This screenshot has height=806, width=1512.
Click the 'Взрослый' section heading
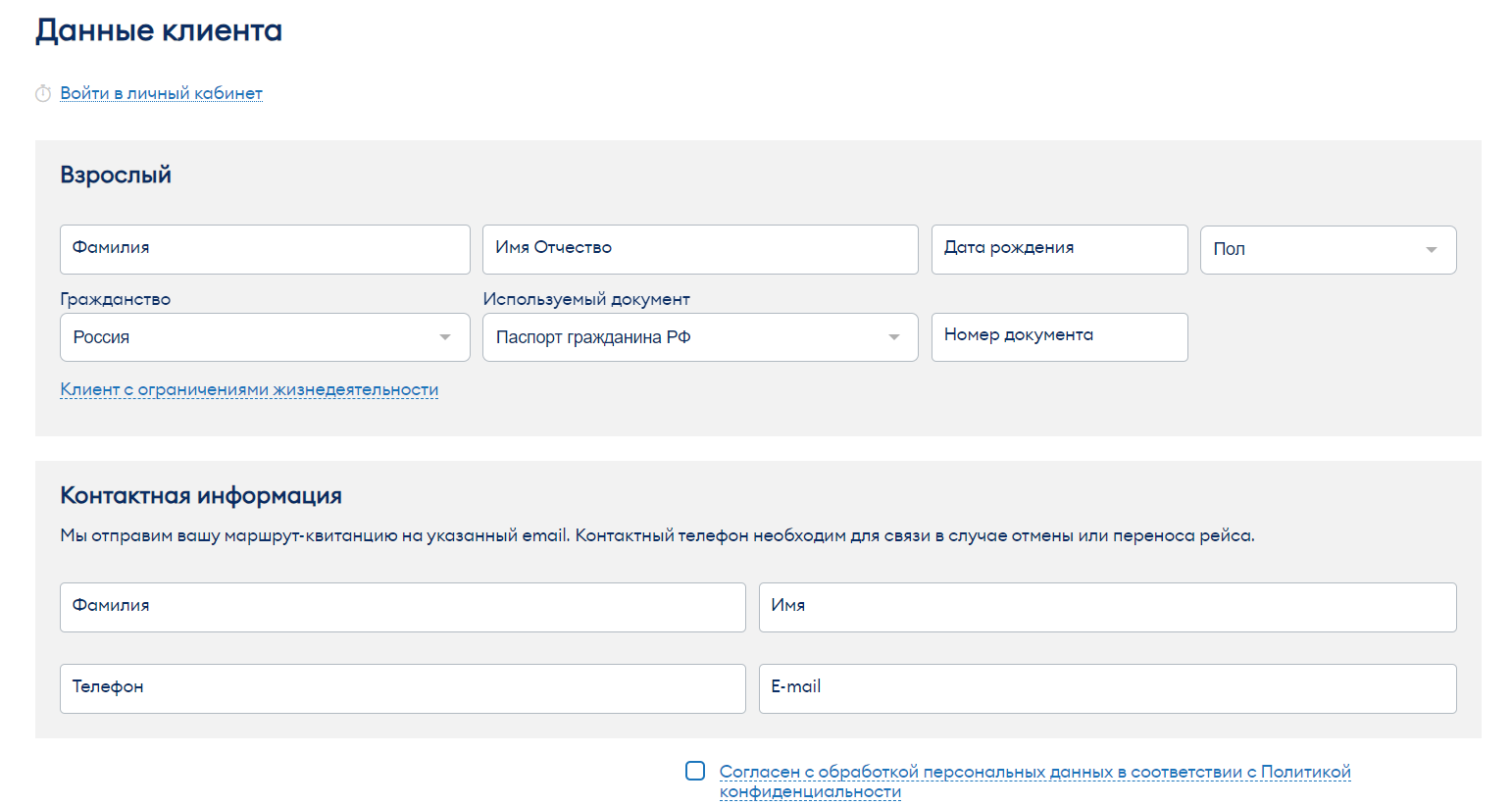(116, 176)
